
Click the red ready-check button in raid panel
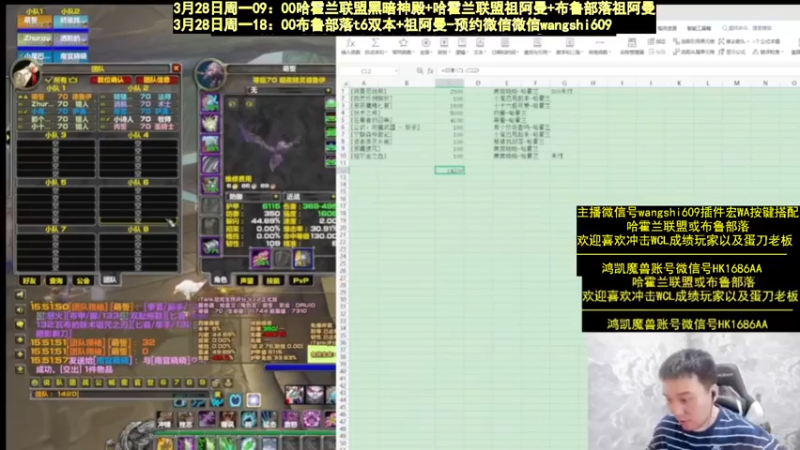(111, 80)
